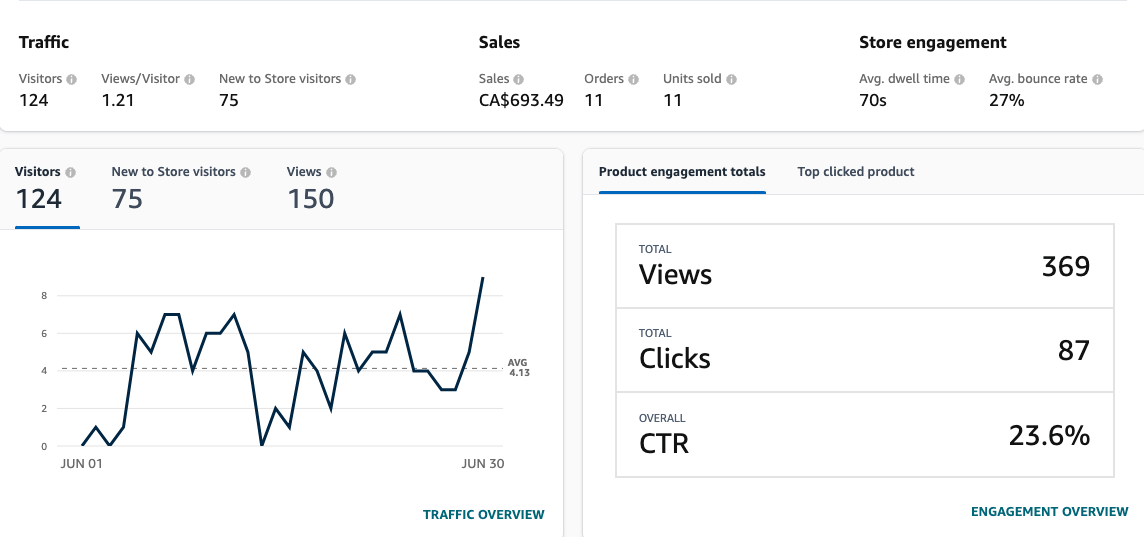Screen dimensions: 1144x537
Task: Click the JUN 30 peak on chart line
Action: point(483,278)
